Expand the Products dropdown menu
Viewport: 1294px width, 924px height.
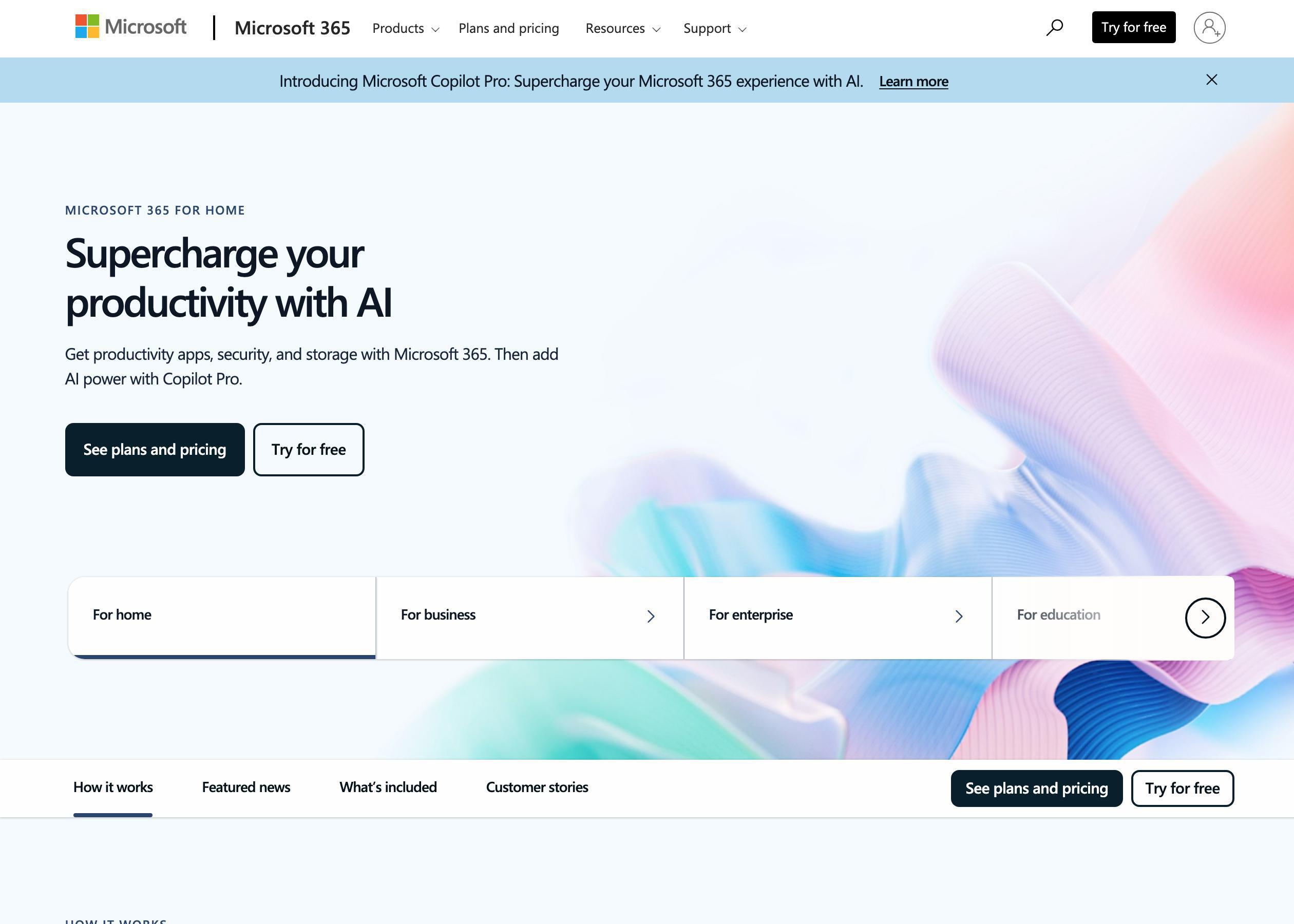404,28
